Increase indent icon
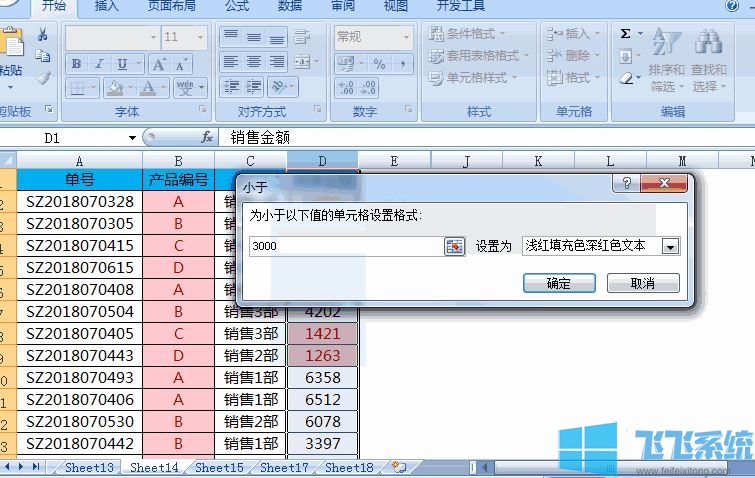 (253, 87)
